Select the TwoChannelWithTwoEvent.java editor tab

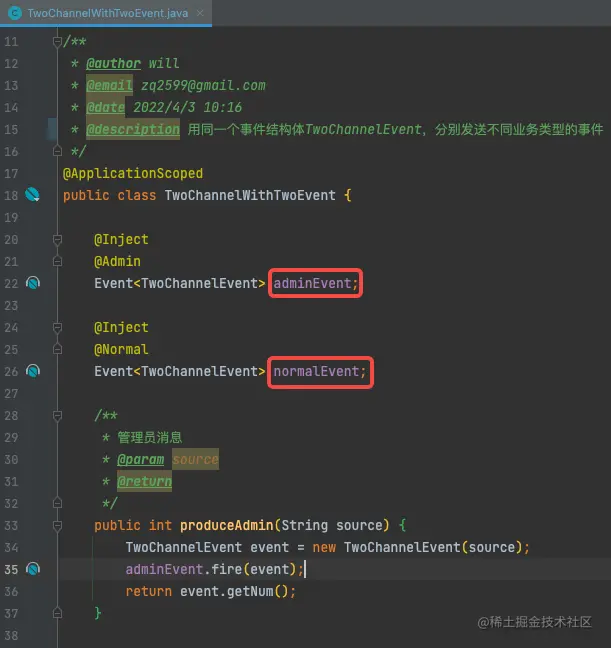point(106,13)
